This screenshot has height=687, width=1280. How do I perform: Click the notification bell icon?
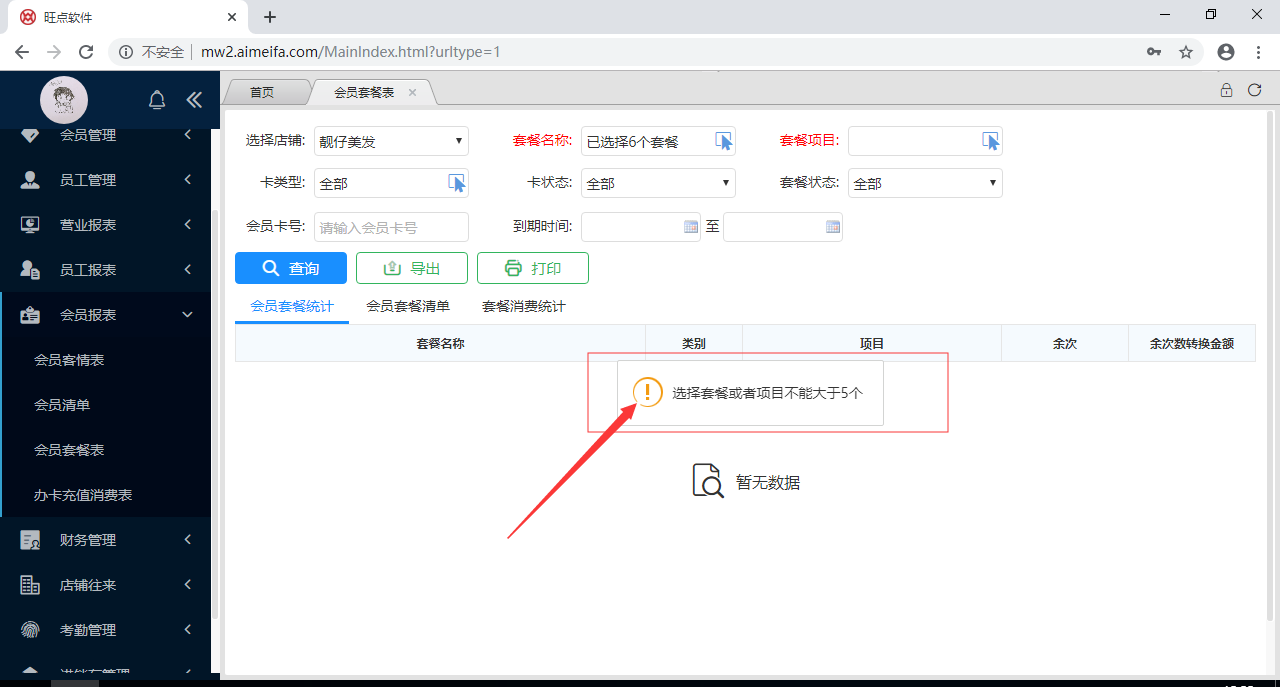click(157, 100)
